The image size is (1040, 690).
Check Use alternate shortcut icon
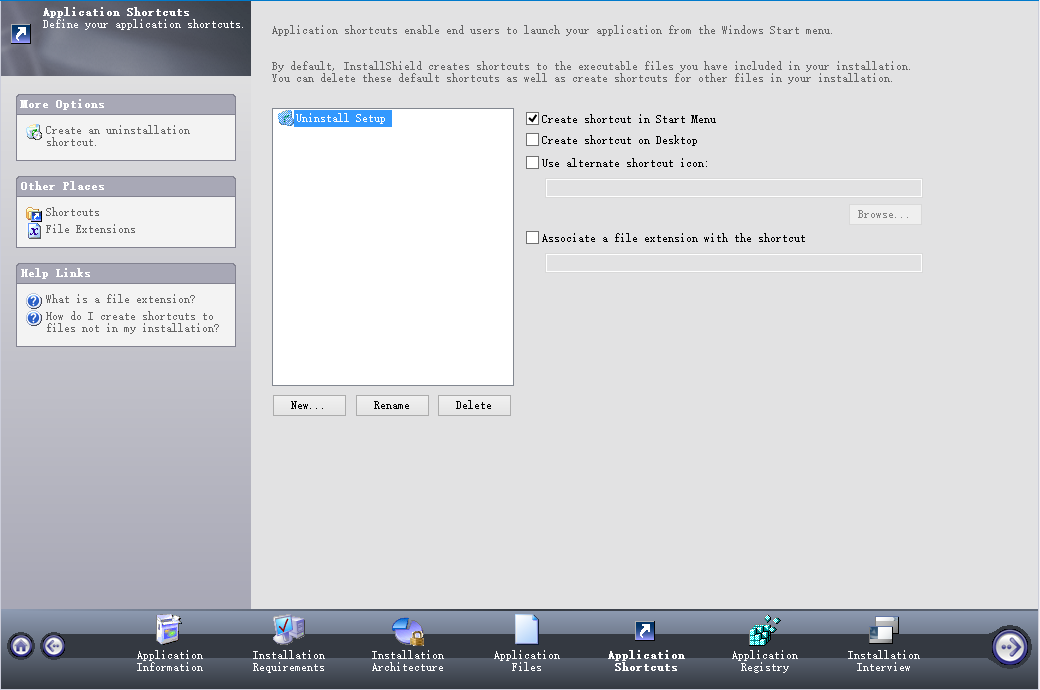pos(533,162)
